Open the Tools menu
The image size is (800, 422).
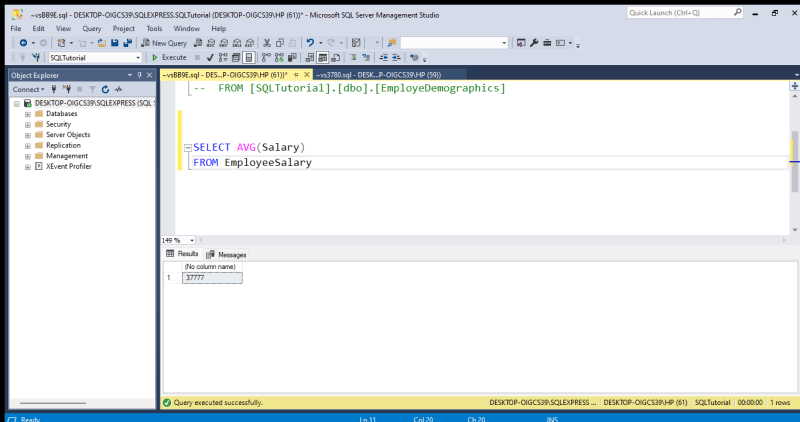[154, 29]
